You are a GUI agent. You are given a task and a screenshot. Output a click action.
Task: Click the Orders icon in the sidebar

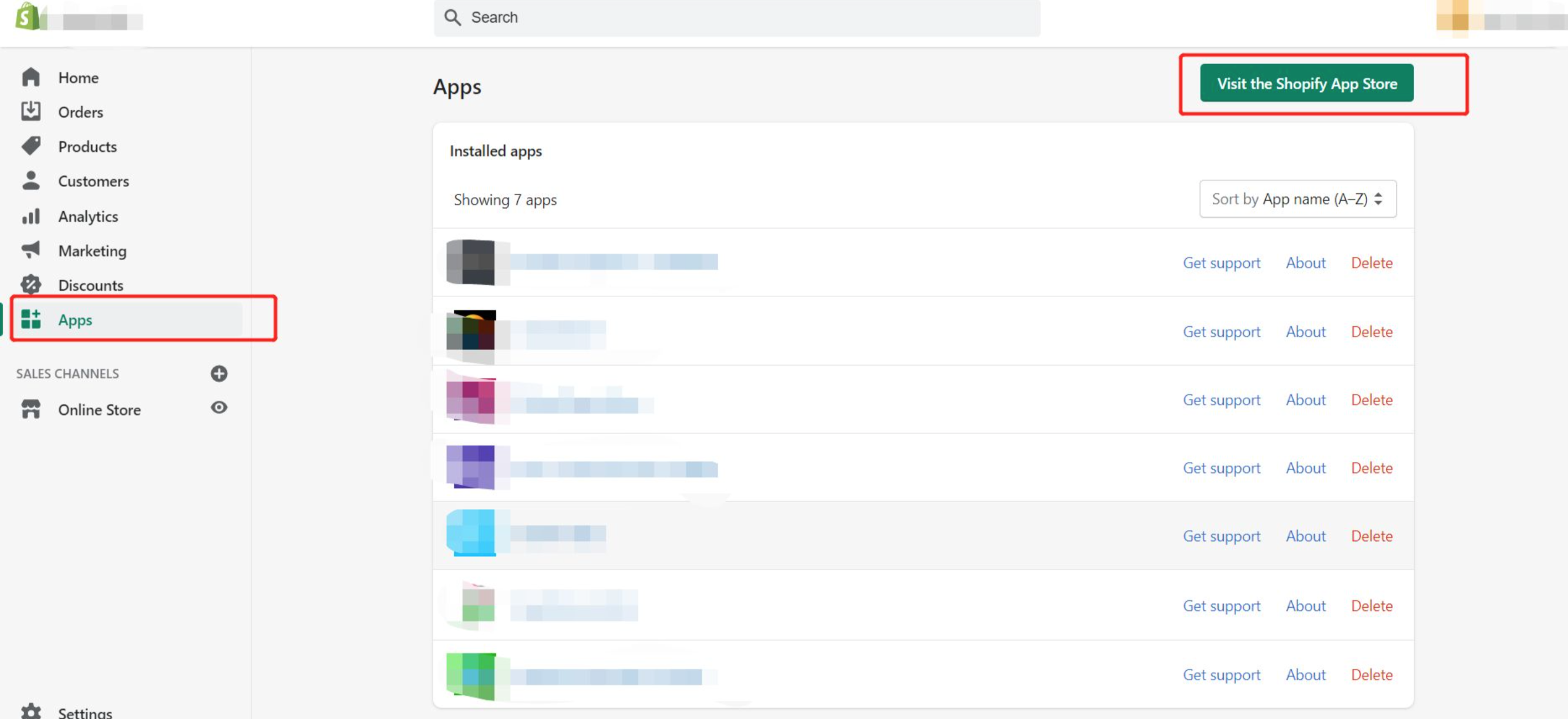(30, 111)
